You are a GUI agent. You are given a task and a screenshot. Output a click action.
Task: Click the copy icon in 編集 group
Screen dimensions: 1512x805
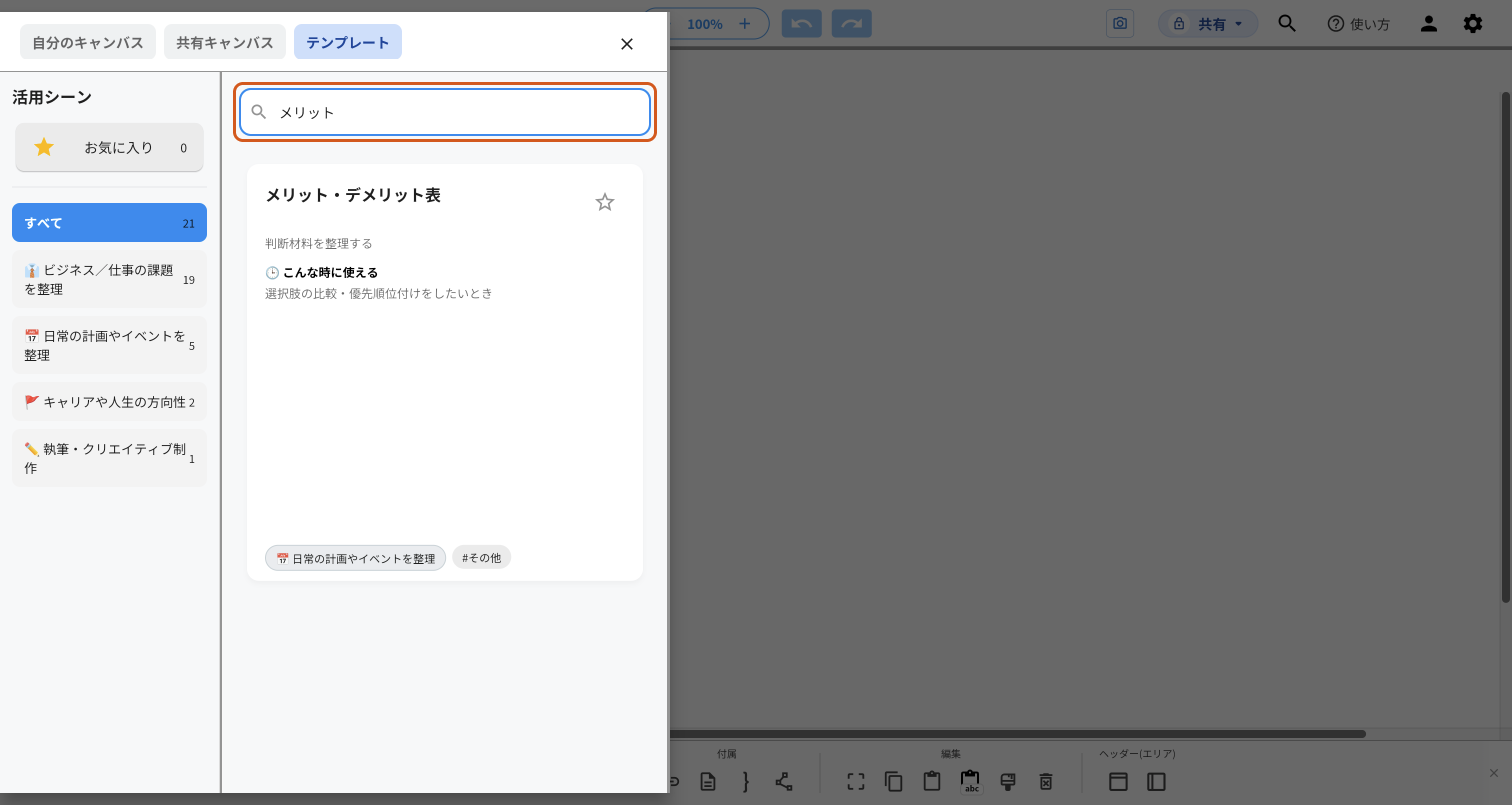point(894,782)
